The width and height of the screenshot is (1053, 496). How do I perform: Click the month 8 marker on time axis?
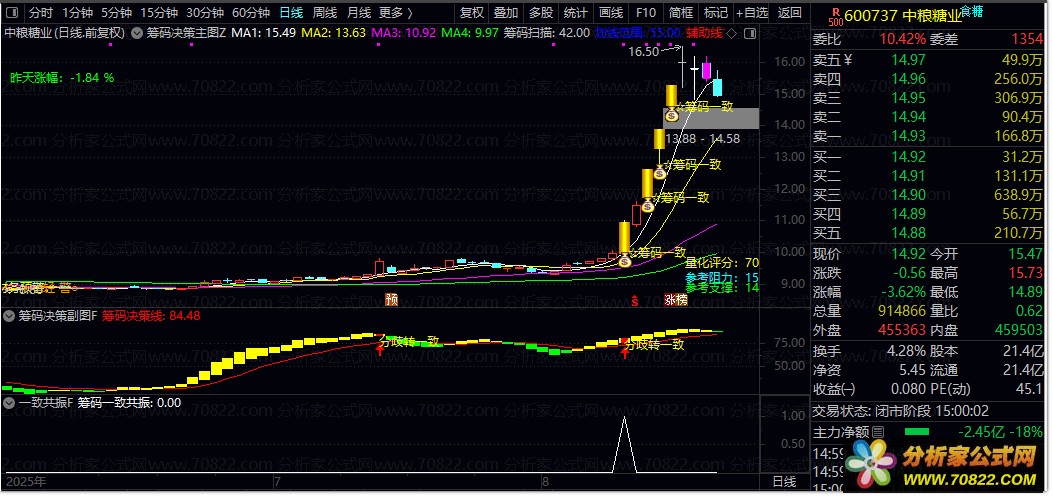click(545, 481)
